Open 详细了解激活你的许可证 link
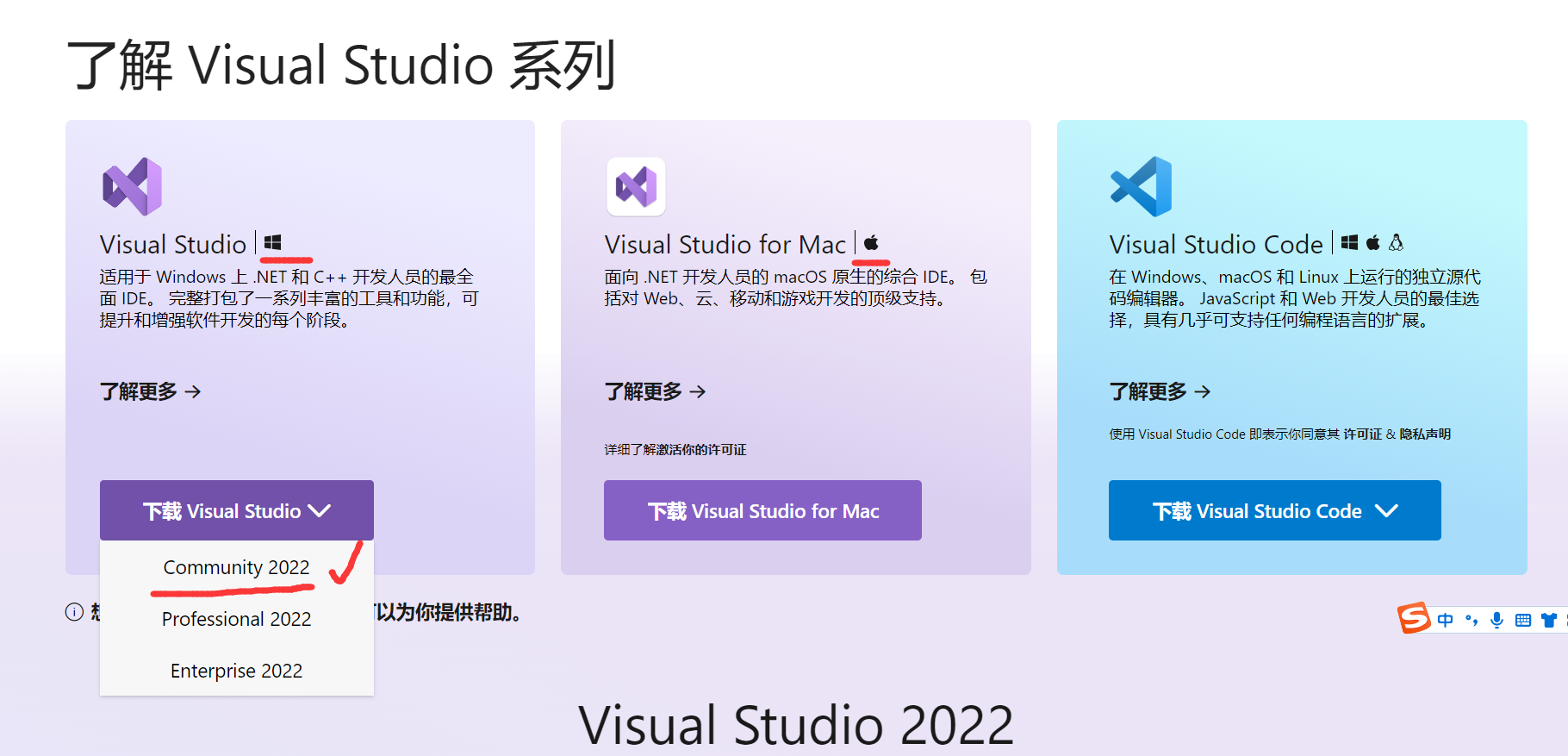Image resolution: width=1568 pixels, height=756 pixels. [x=675, y=449]
